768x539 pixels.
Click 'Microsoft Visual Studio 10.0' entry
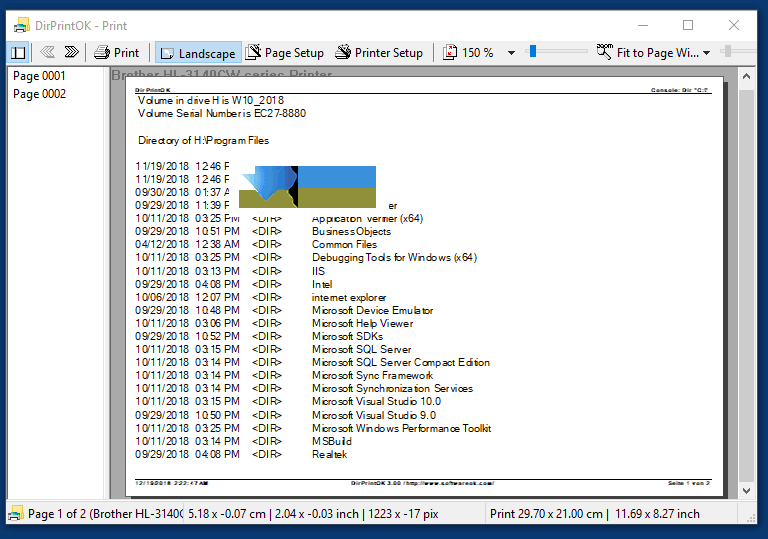tap(376, 402)
